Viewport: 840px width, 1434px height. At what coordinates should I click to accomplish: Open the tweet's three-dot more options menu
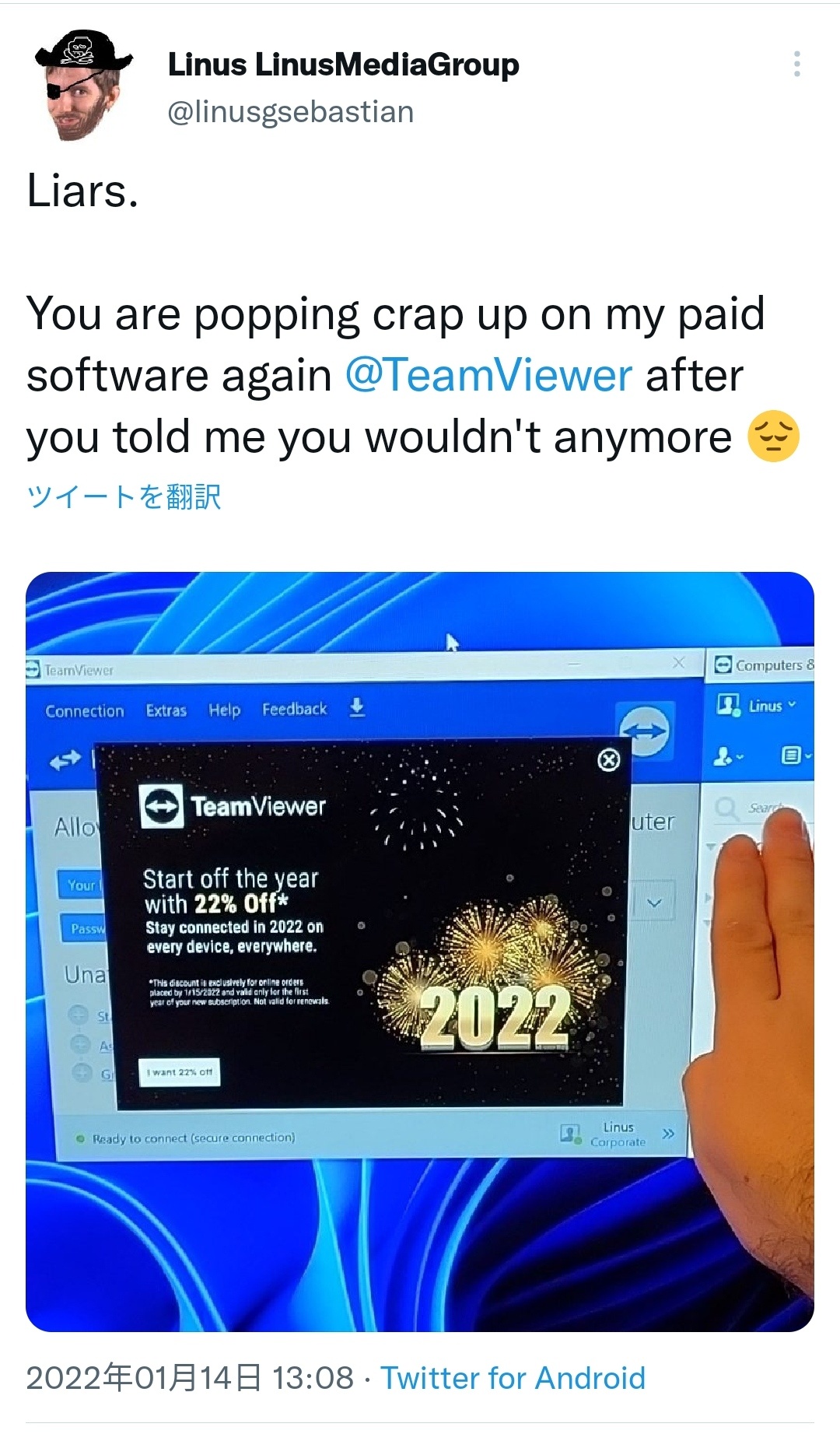(796, 64)
